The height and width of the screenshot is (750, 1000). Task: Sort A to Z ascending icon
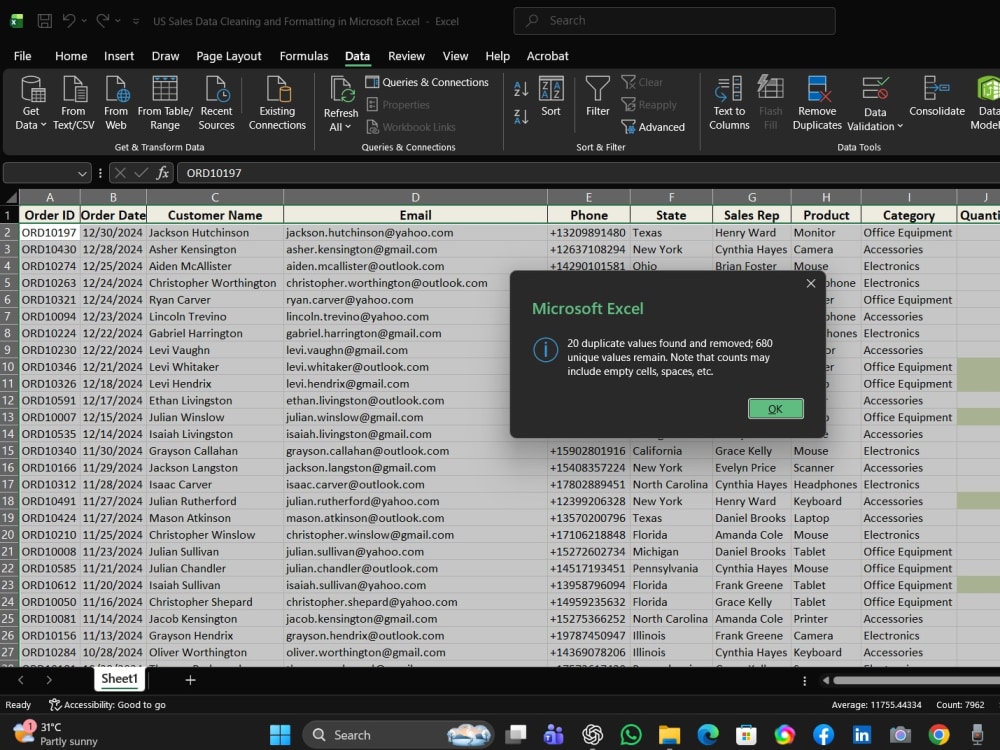521,89
